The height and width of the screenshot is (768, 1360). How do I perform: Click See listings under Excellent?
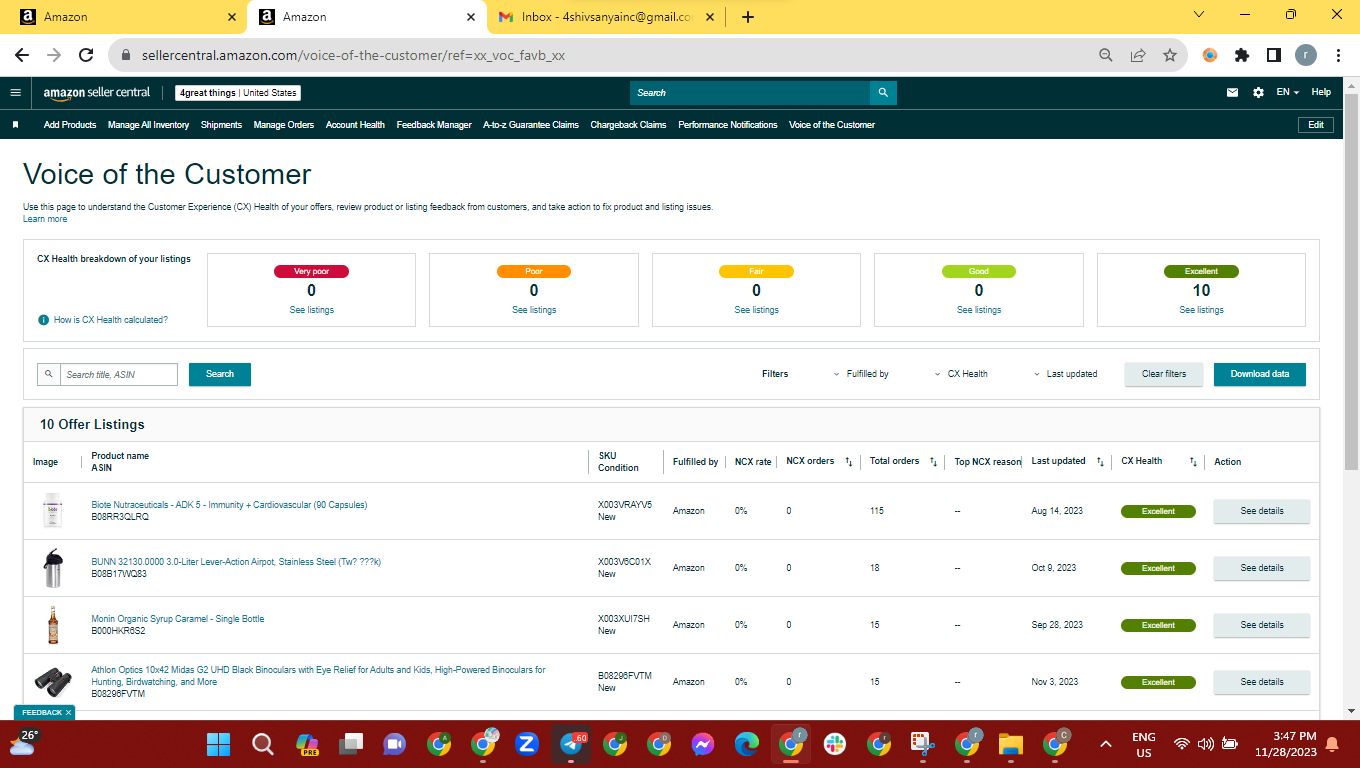click(x=1201, y=310)
